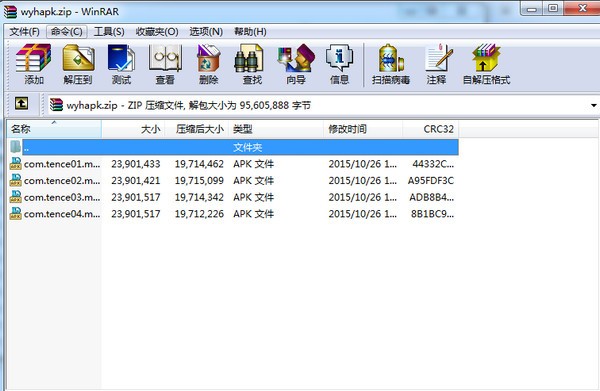Viewport: 600px width, 391px height.
Task: Minimize the WinRAR window
Action: (x=532, y=8)
